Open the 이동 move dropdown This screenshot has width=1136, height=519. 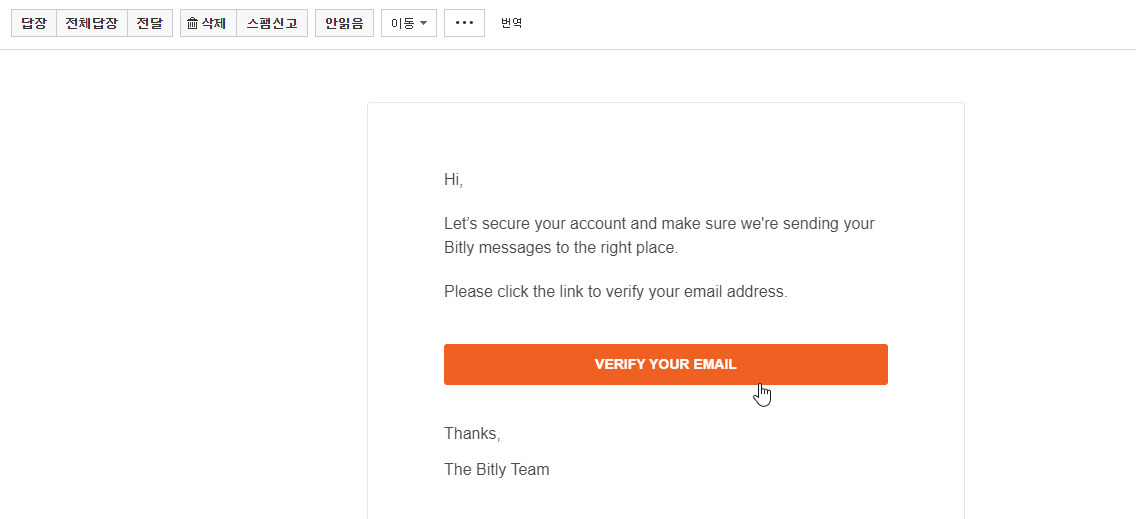[x=409, y=23]
